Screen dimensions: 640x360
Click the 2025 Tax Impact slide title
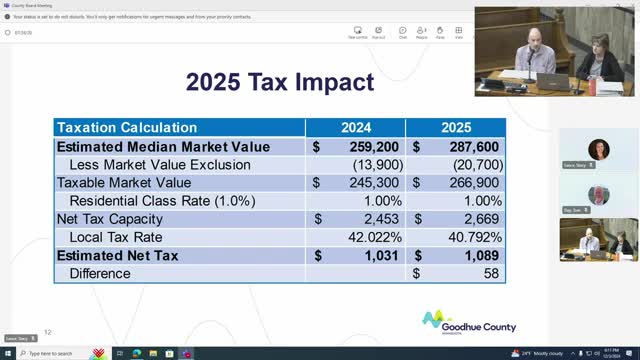pyautogui.click(x=280, y=82)
